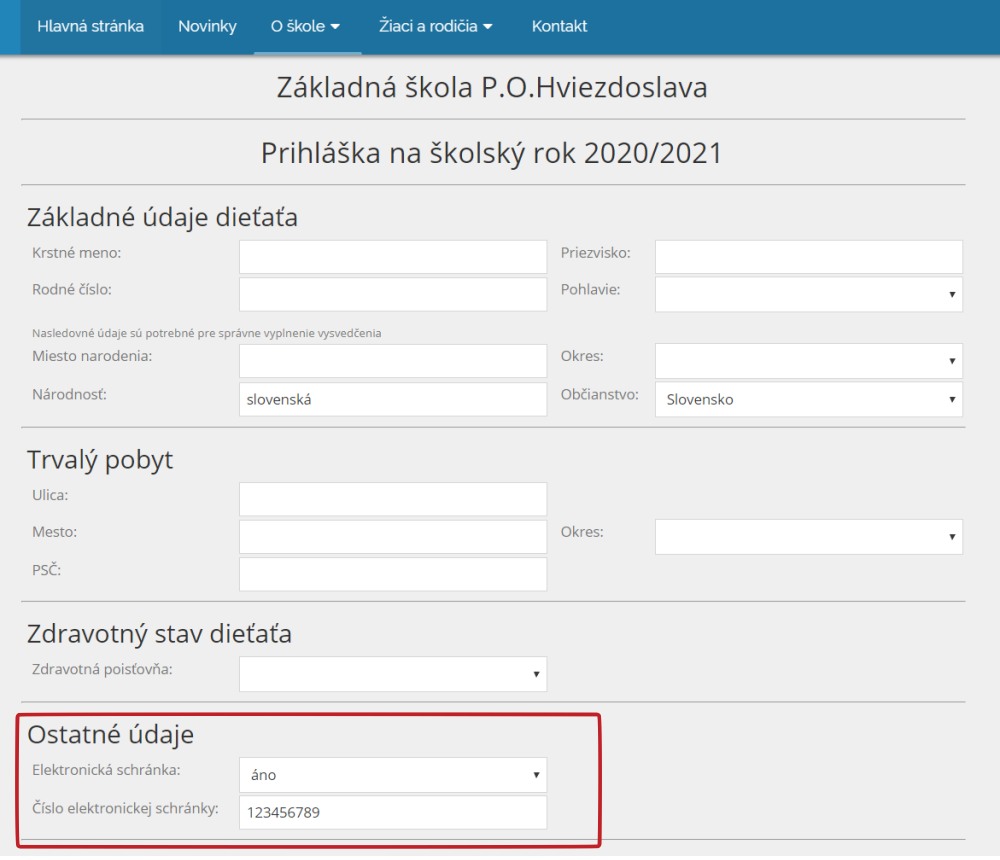The width and height of the screenshot is (1000, 860).
Task: Expand the O škole menu
Action: [x=305, y=26]
